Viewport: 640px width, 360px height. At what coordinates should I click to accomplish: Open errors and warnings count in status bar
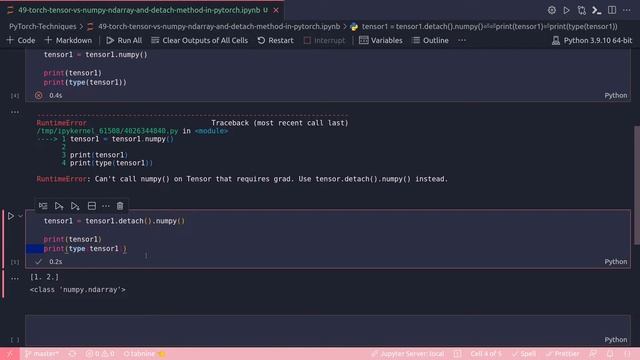(100, 354)
